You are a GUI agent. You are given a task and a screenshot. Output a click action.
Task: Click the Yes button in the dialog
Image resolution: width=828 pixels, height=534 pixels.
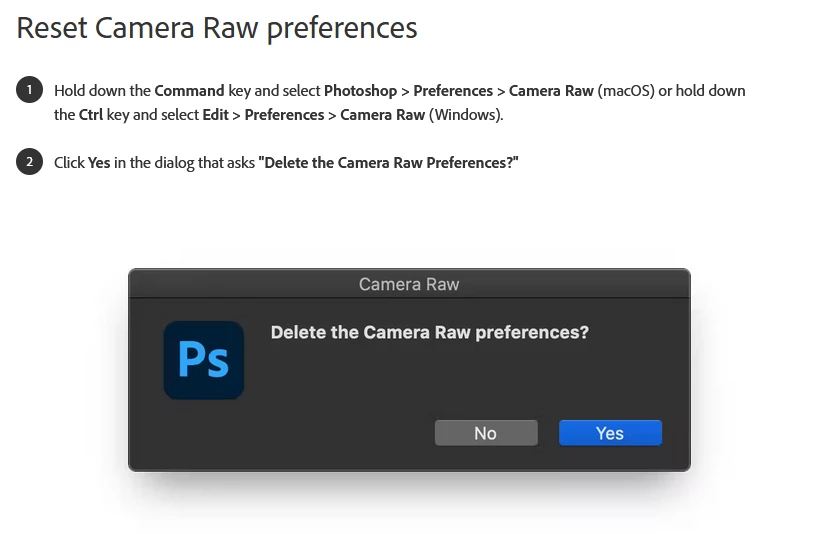point(609,433)
